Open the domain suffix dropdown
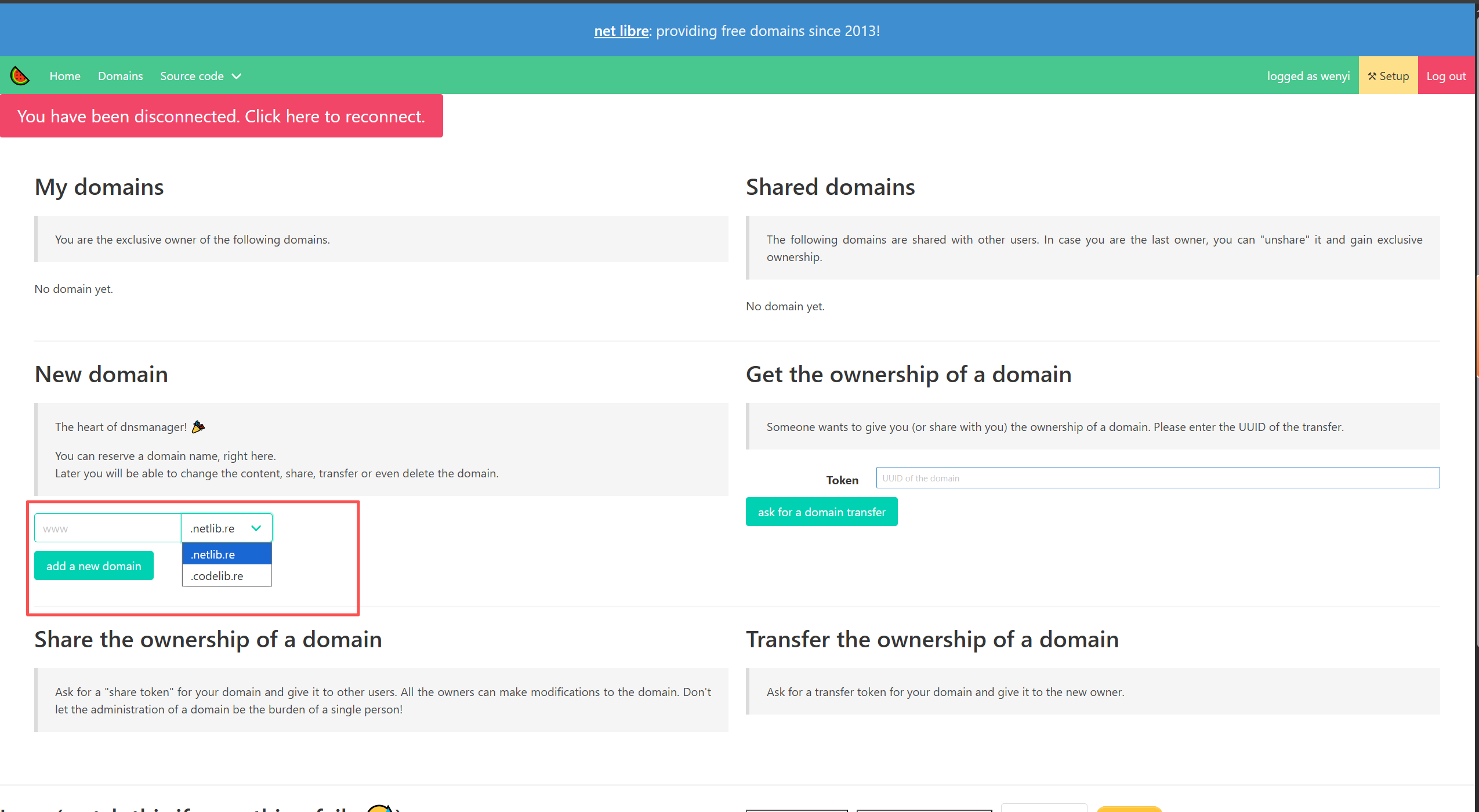The height and width of the screenshot is (812, 1479). [x=227, y=528]
